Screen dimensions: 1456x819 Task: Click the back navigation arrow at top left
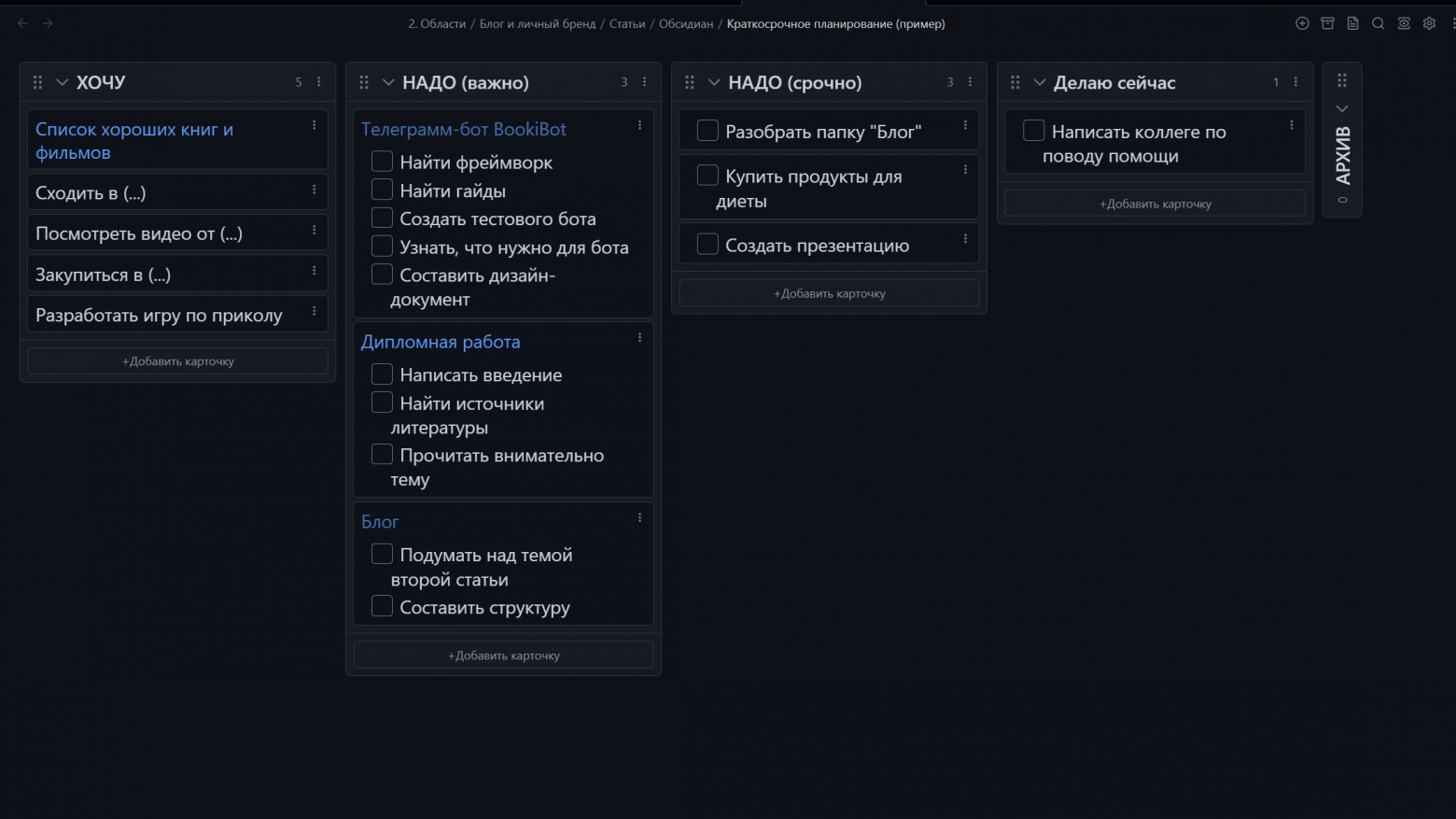tap(22, 23)
